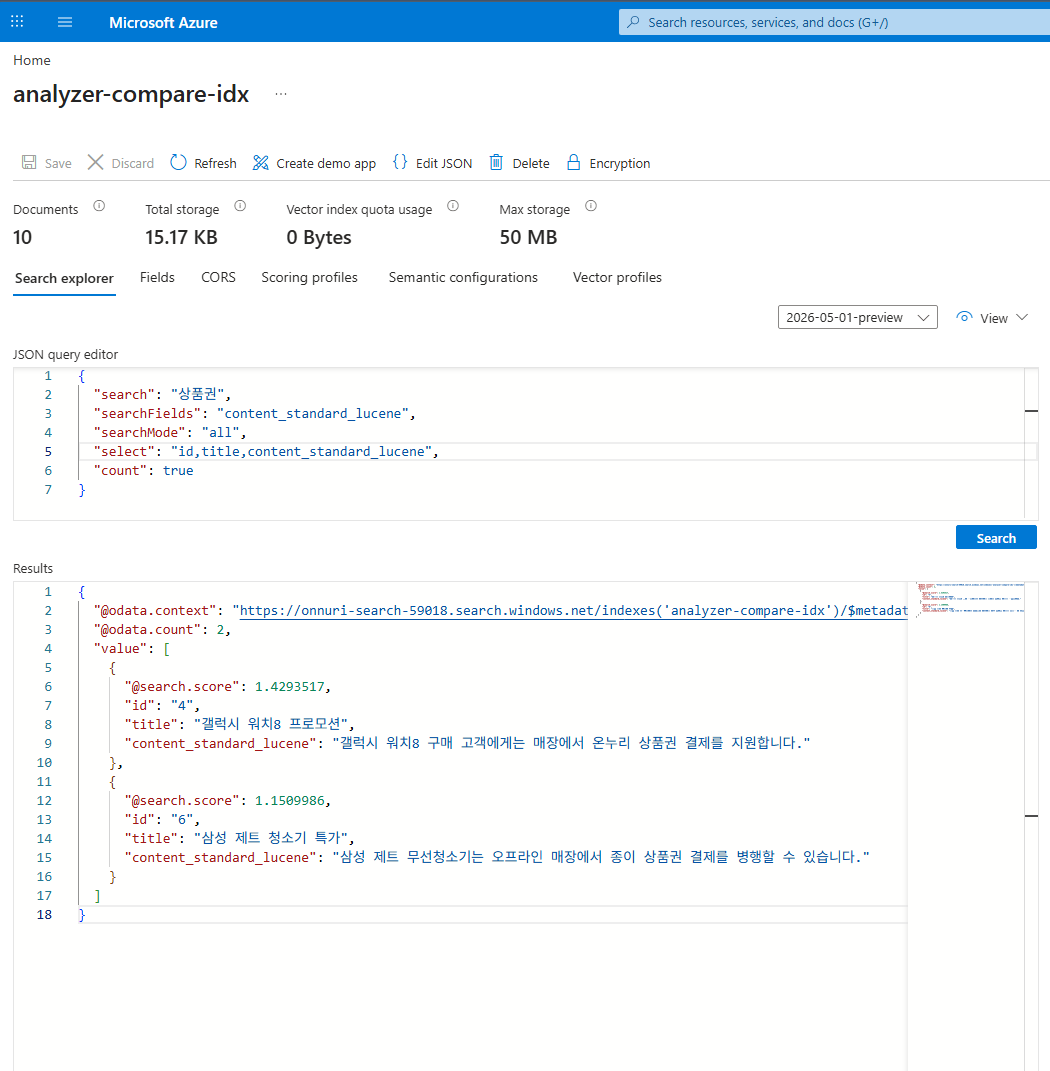Click the "searchMode": "all" line
1050x1071 pixels.
click(170, 433)
